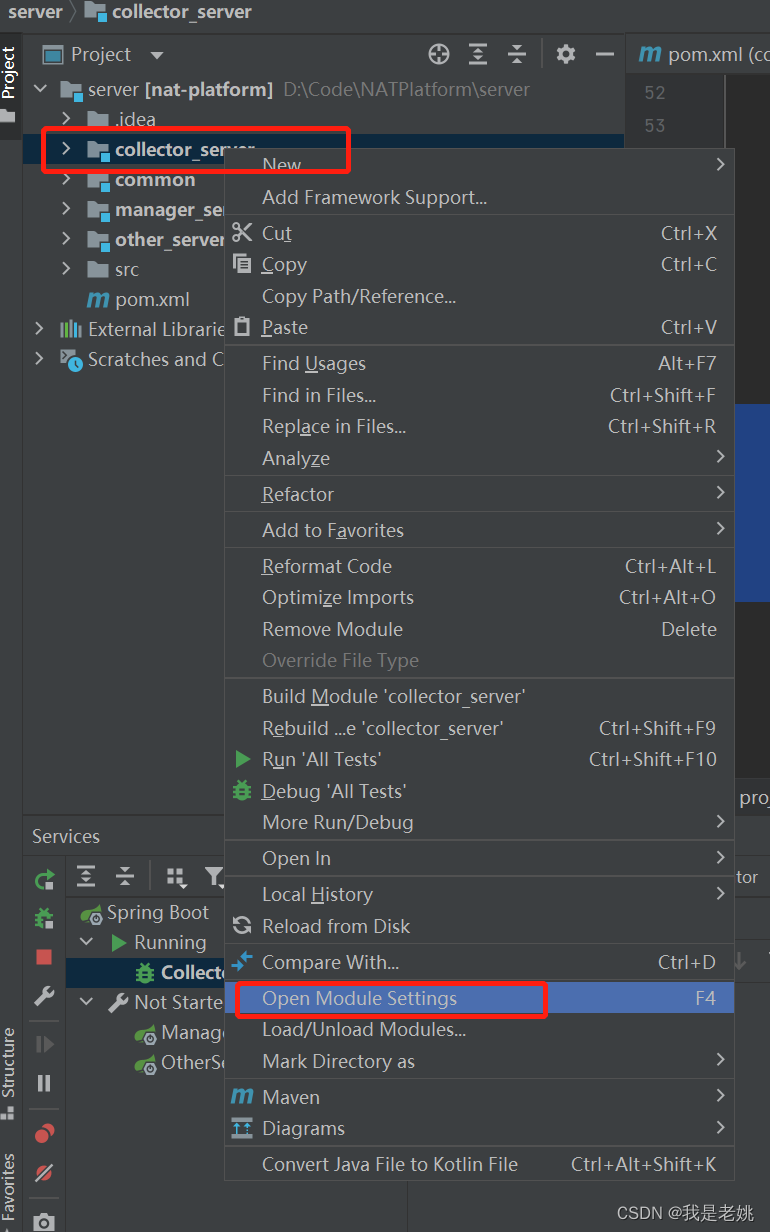
Task: Expand the manager_server module chevron
Action: [66, 209]
